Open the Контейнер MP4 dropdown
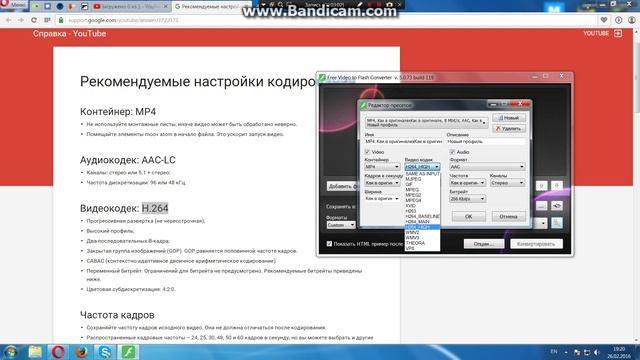 click(x=382, y=167)
